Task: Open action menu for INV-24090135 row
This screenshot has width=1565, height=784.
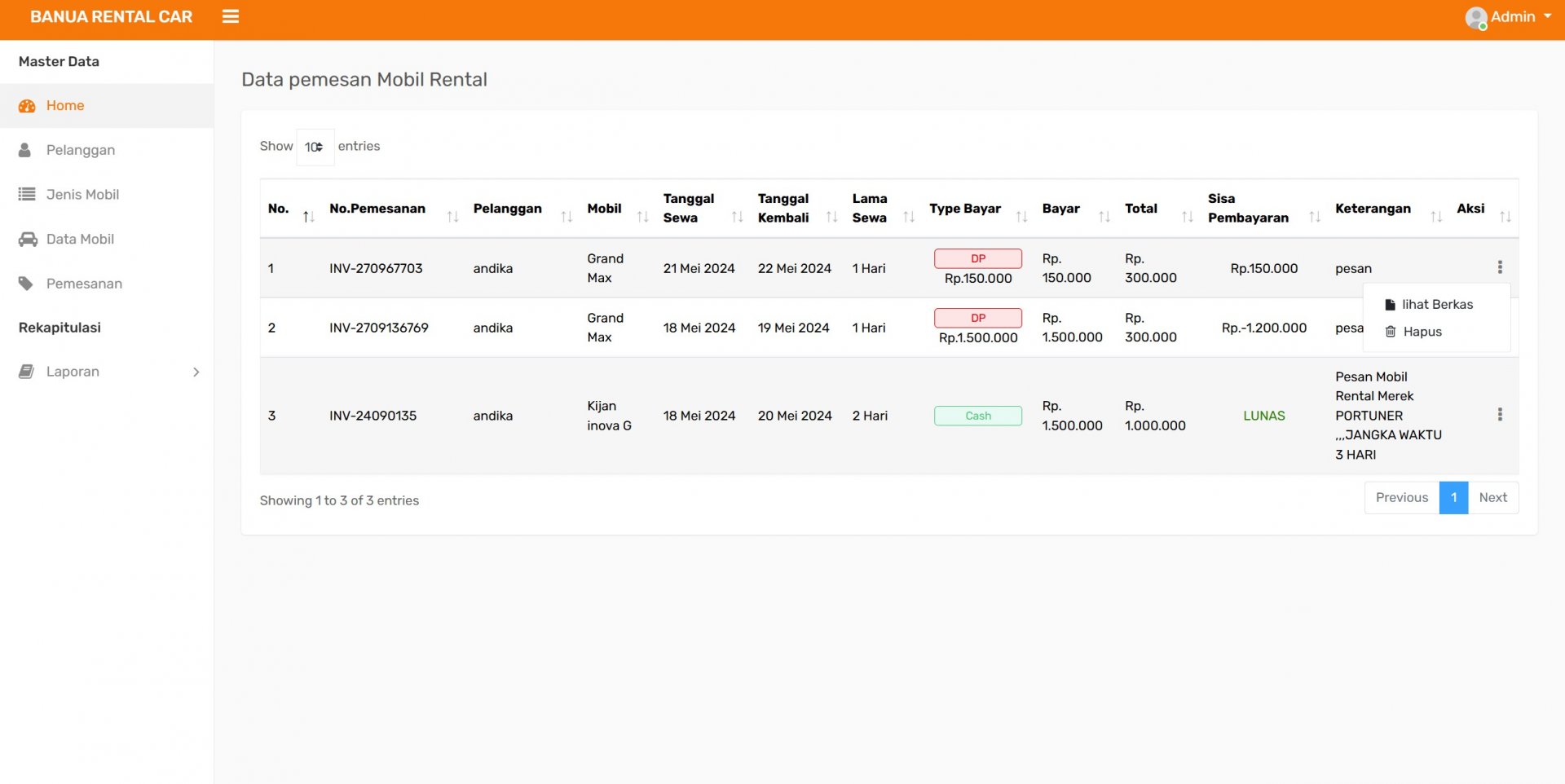Action: pos(1499,415)
